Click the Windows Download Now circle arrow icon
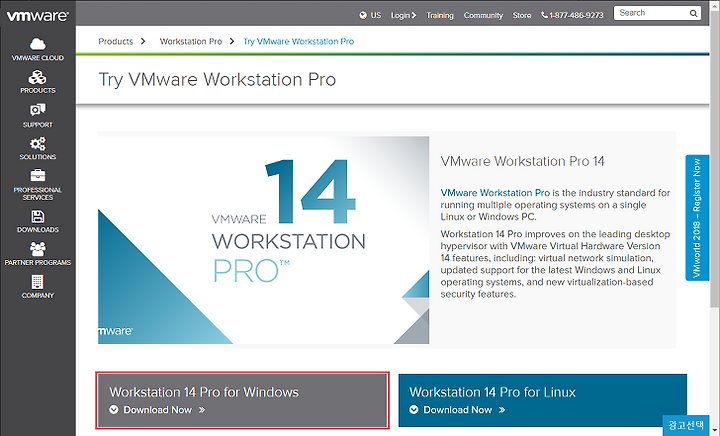This screenshot has height=436, width=720. [x=114, y=409]
